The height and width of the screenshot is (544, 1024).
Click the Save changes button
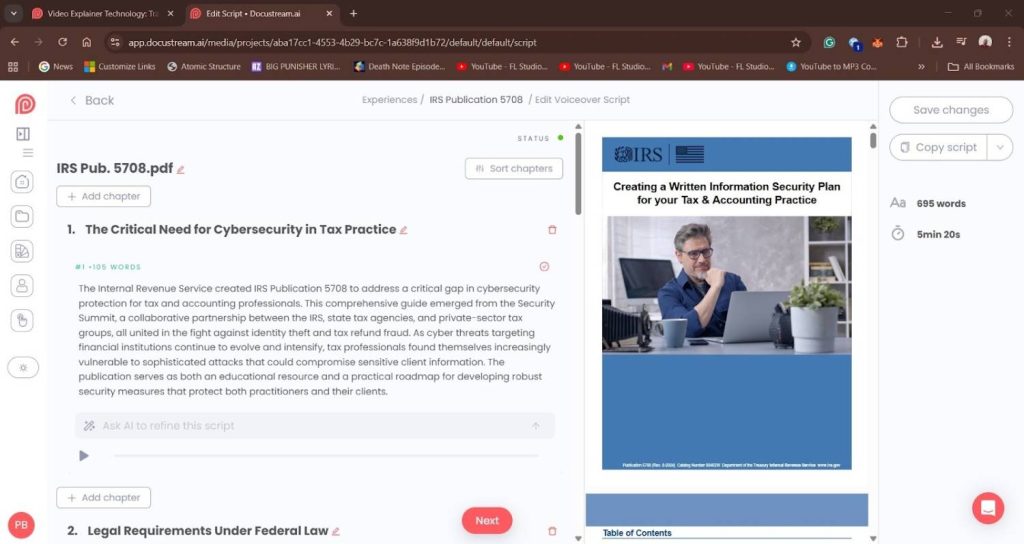coord(951,110)
